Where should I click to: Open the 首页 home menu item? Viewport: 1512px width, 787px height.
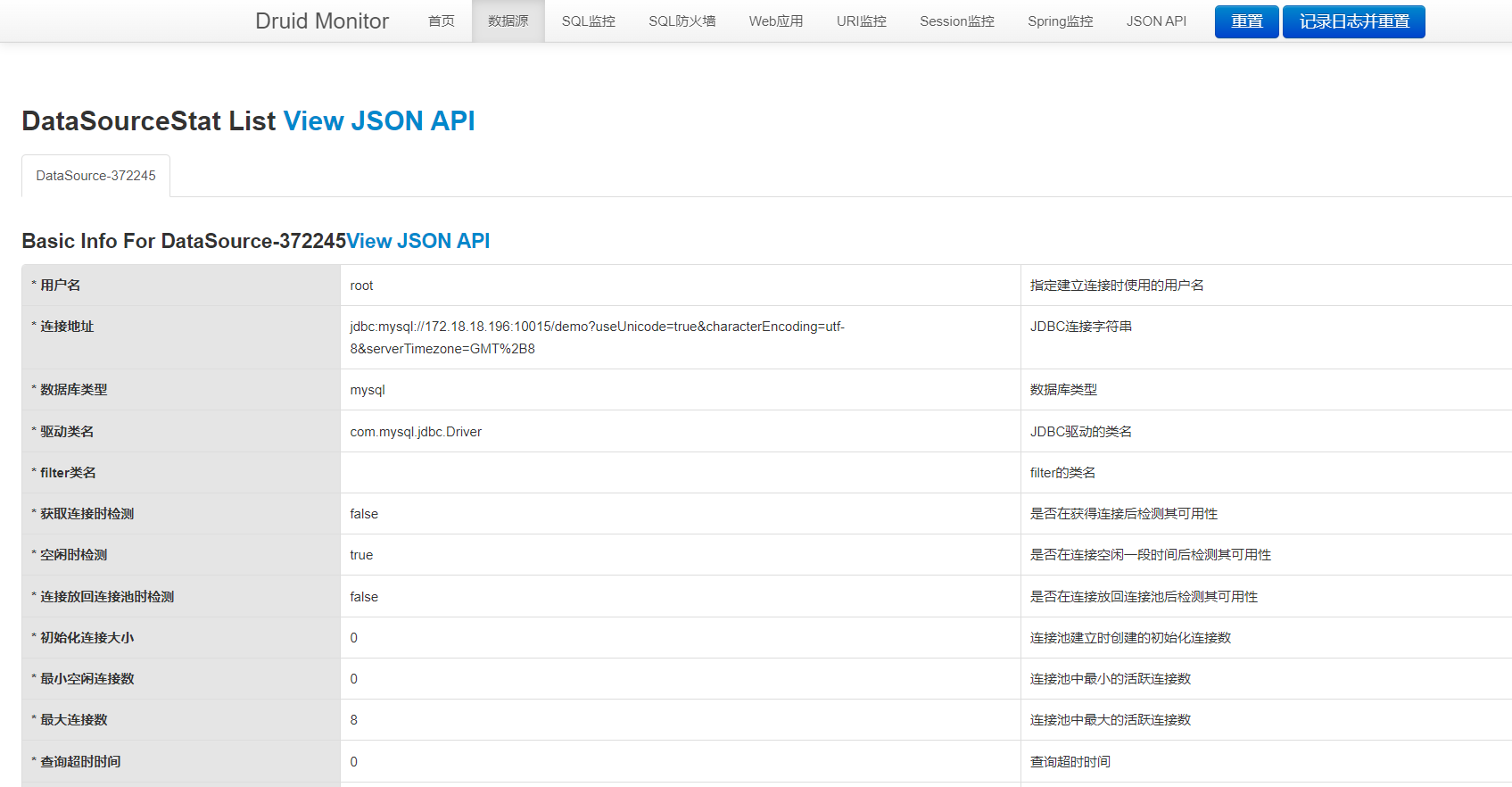pos(441,21)
